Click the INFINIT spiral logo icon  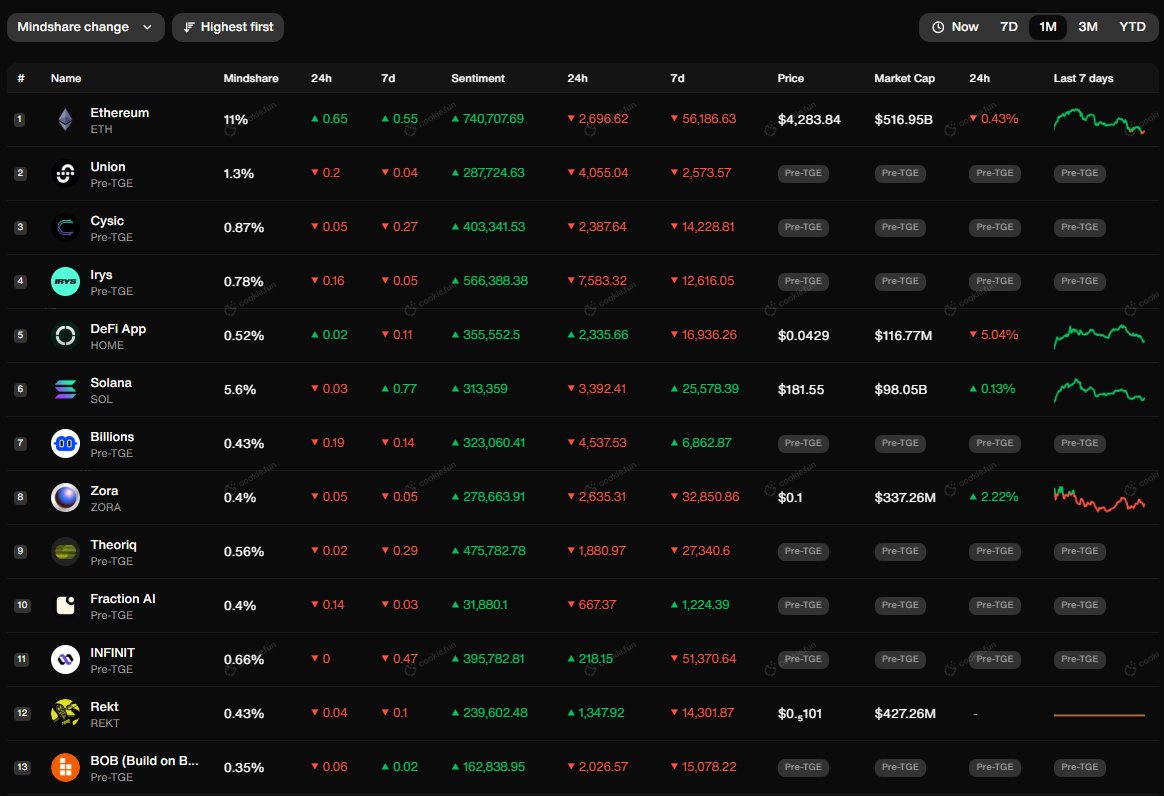pyautogui.click(x=64, y=659)
